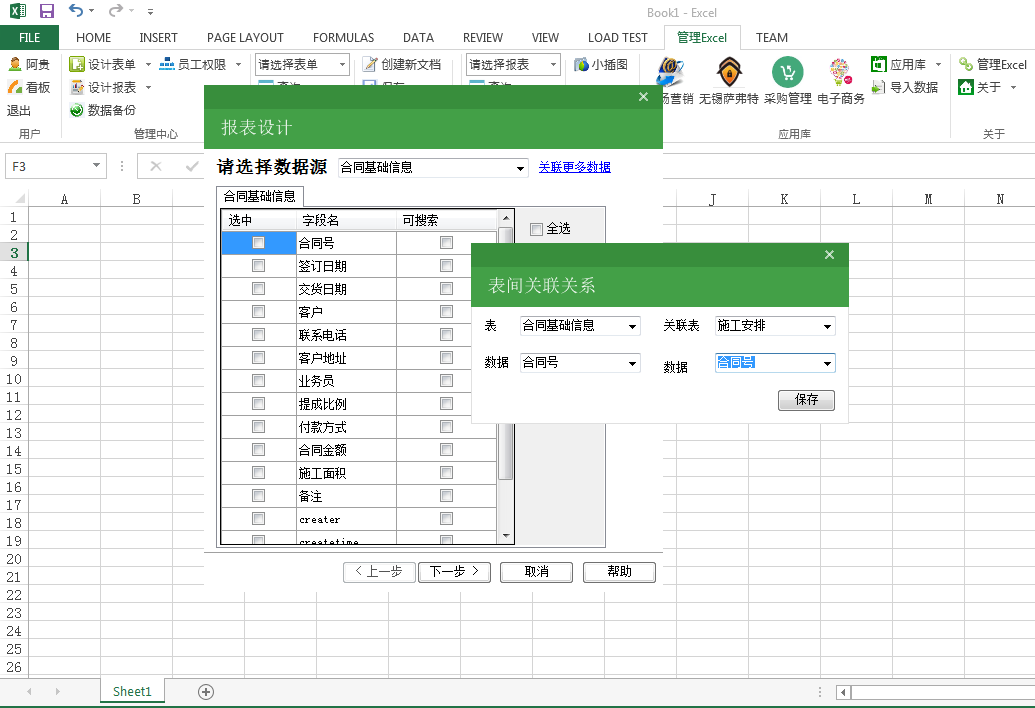
Task: Switch to the FORMULAS ribbon tab
Action: 343,38
